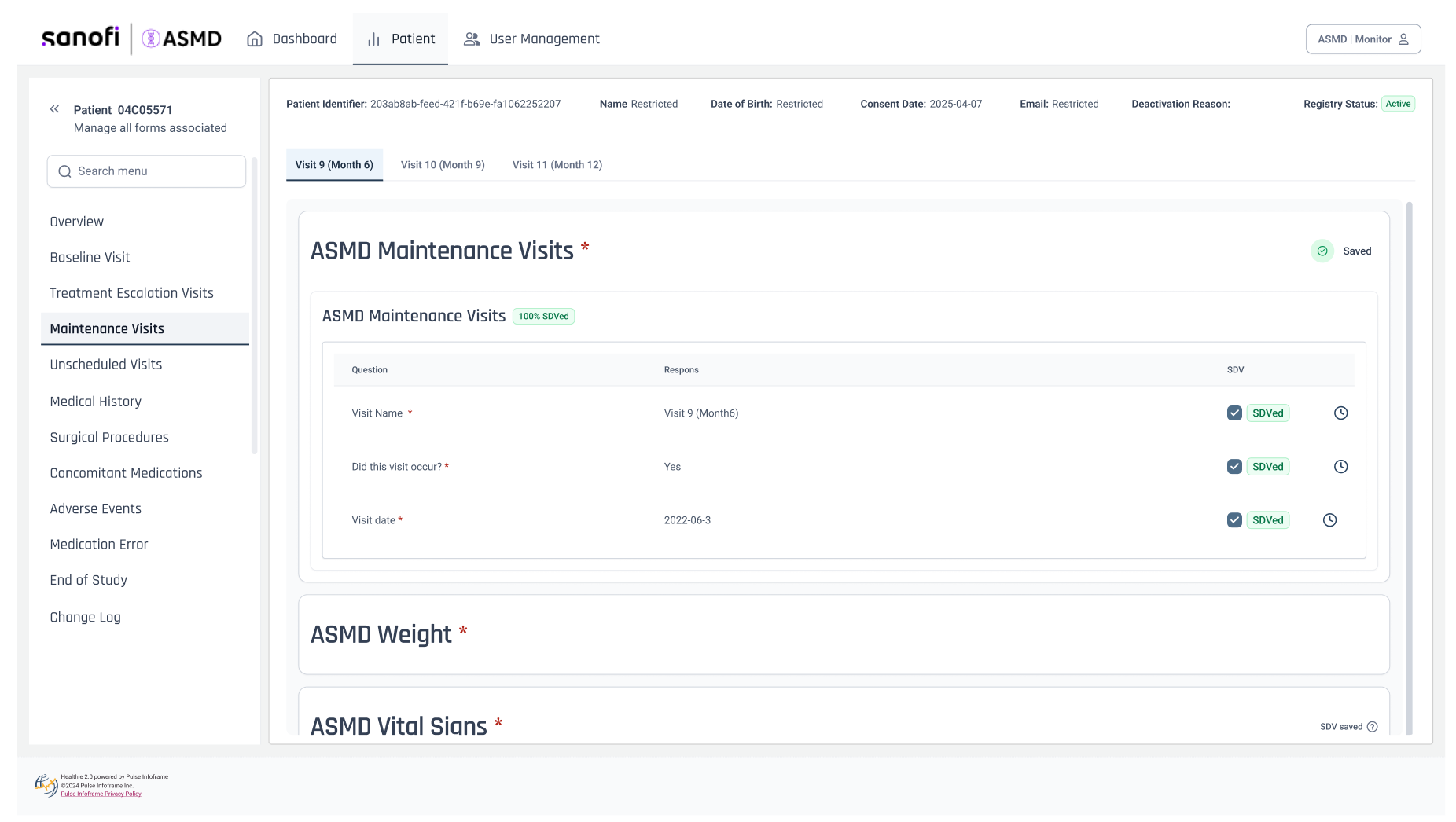Go to Overview in the sidebar
This screenshot has width=1456, height=822.
77,222
